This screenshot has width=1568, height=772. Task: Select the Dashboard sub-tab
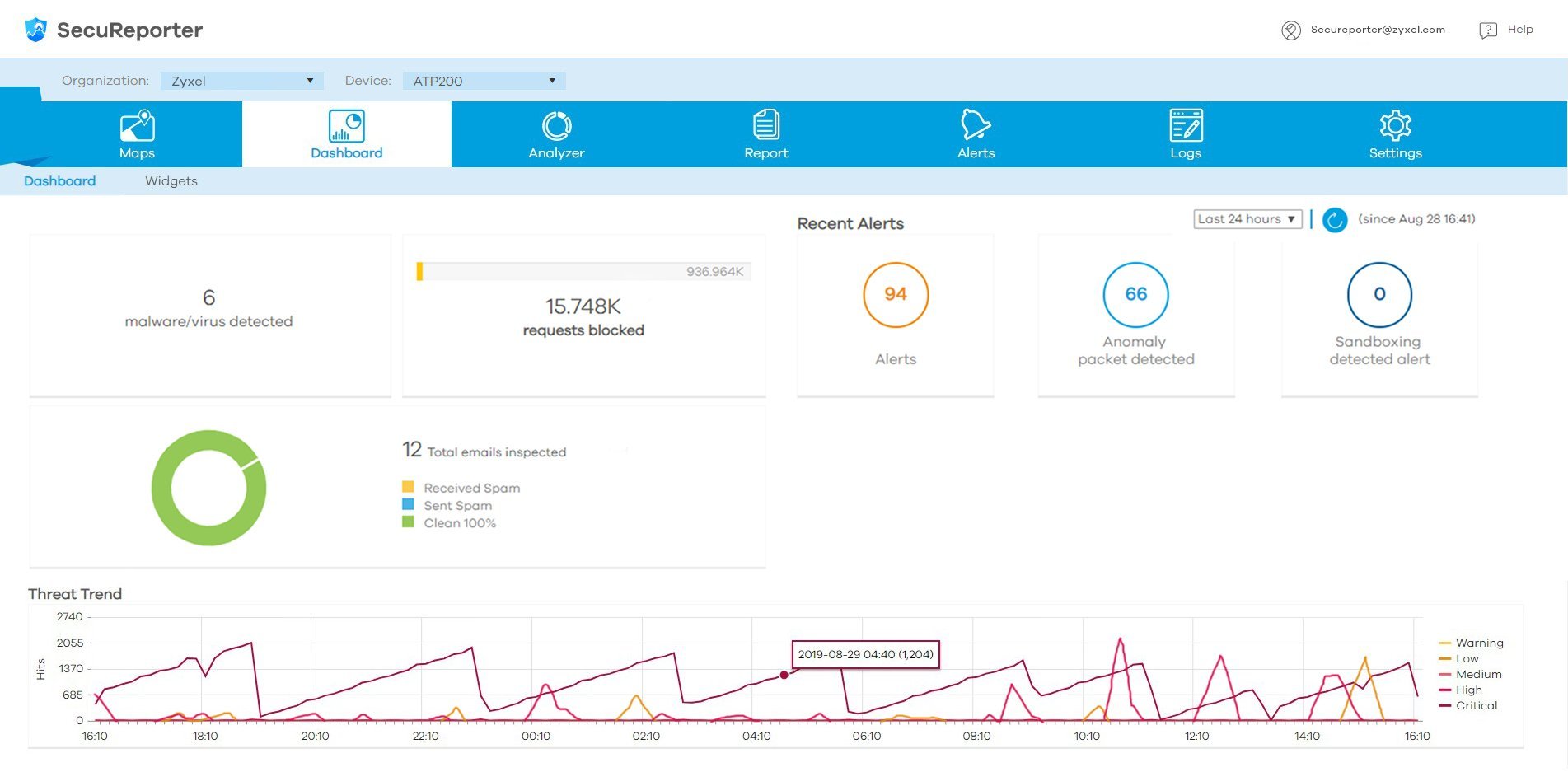[59, 181]
